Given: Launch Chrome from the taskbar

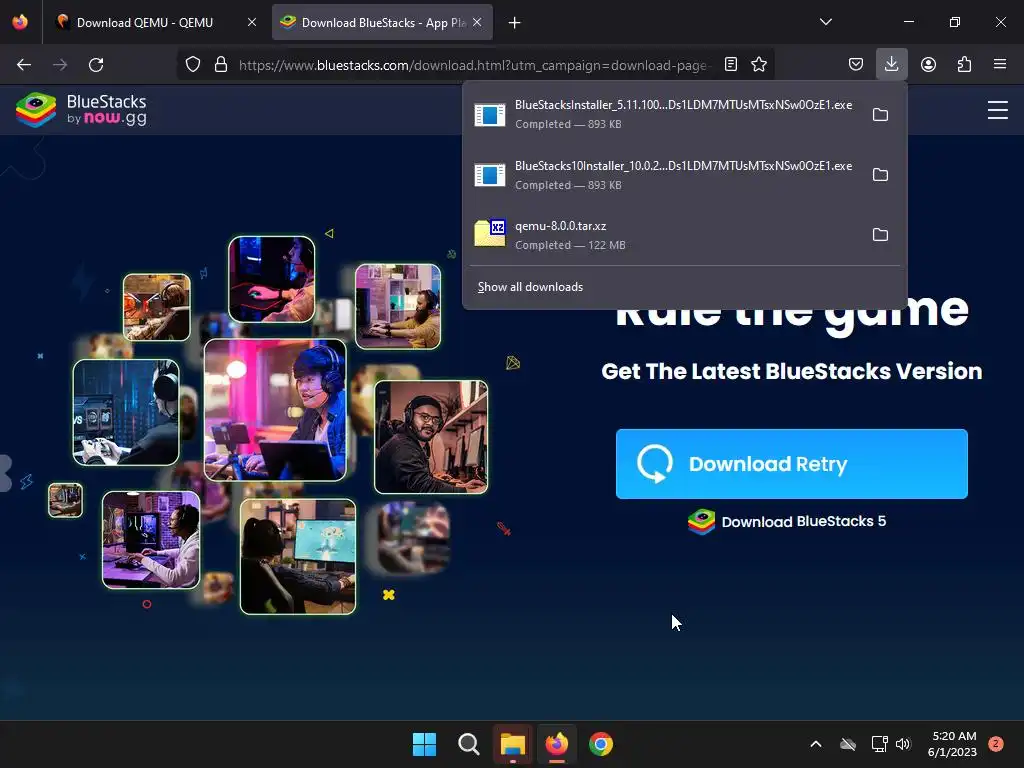Looking at the screenshot, I should click(x=601, y=744).
